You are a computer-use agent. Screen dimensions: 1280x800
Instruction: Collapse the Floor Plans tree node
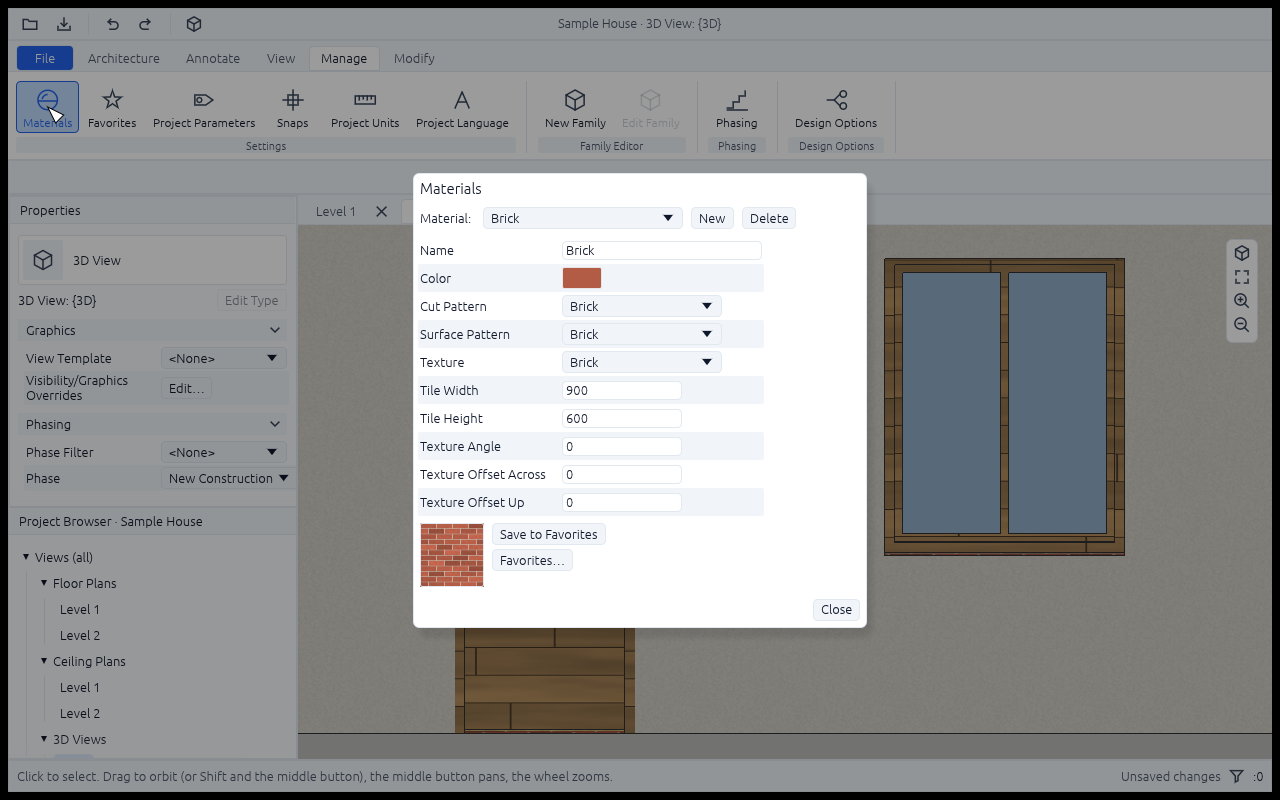44,583
